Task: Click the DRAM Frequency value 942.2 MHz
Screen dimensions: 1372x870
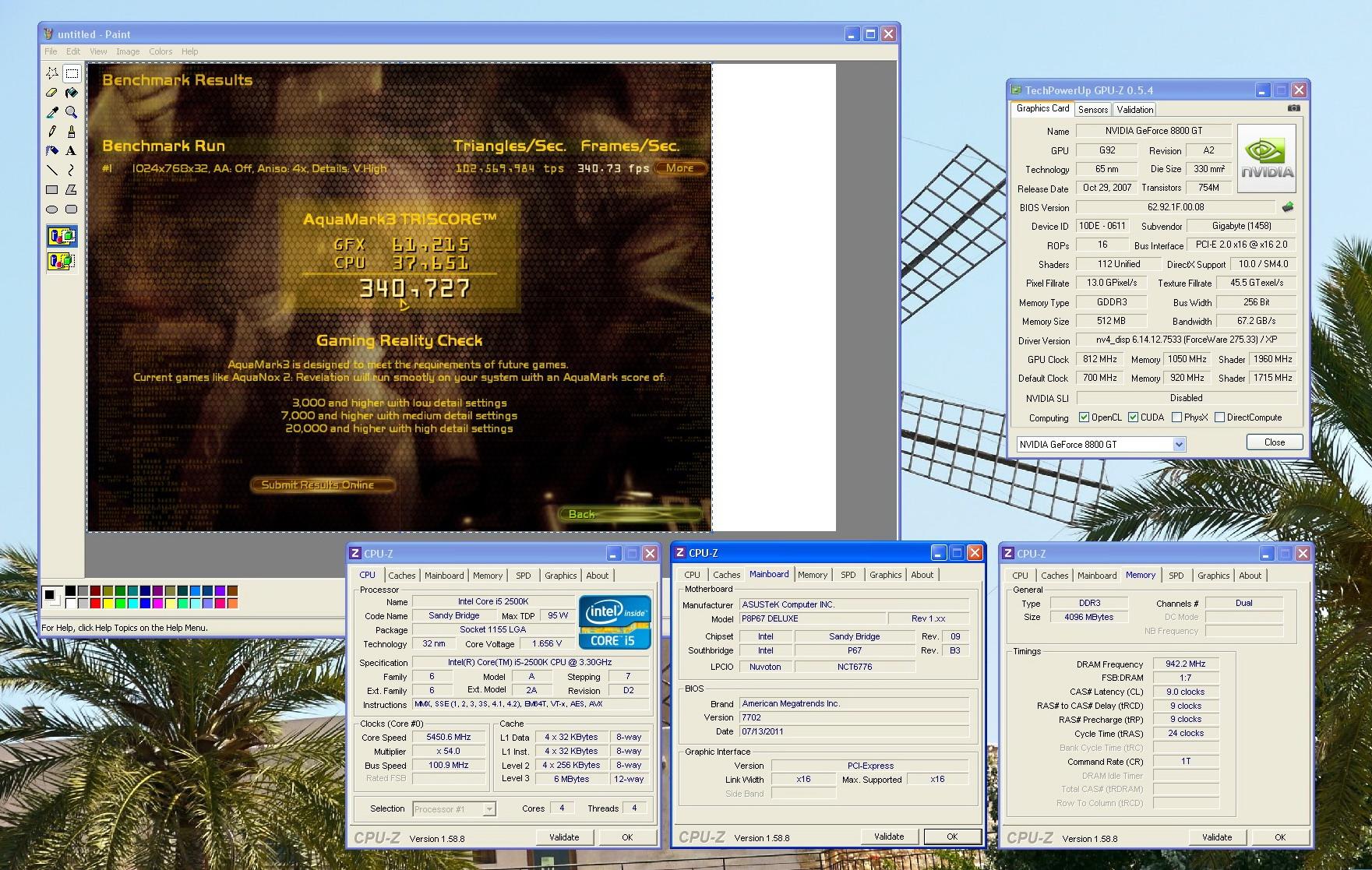Action: click(1185, 664)
